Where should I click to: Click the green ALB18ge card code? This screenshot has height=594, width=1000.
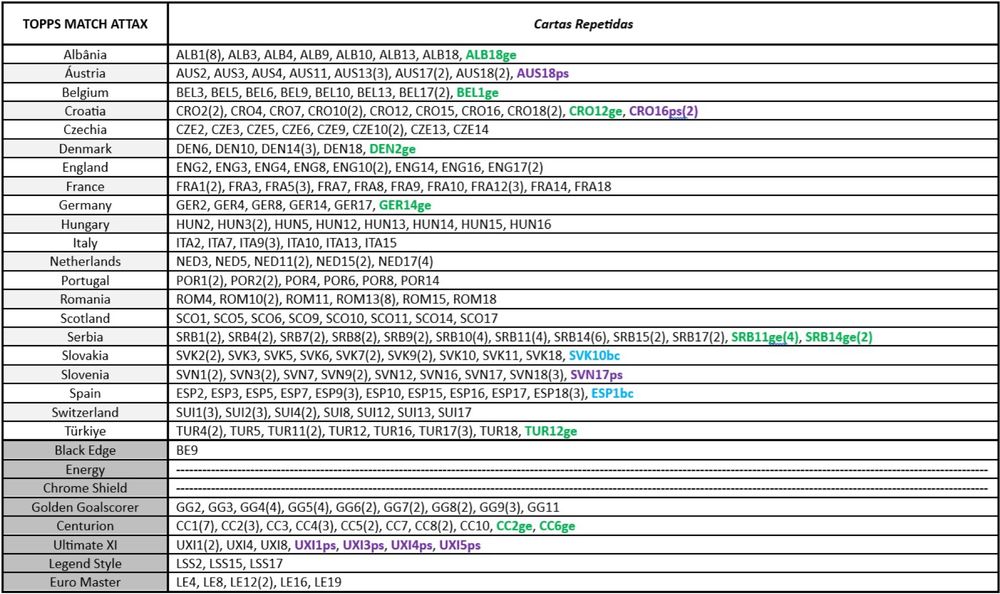point(491,55)
